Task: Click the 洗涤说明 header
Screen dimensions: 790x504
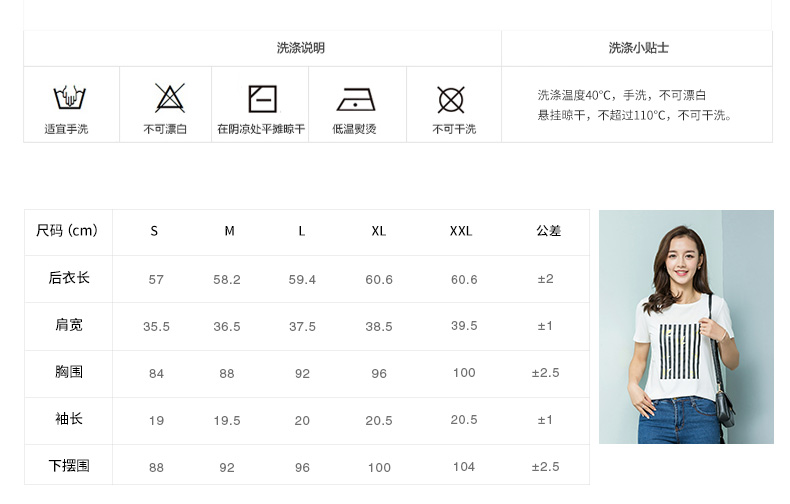Action: (x=301, y=48)
